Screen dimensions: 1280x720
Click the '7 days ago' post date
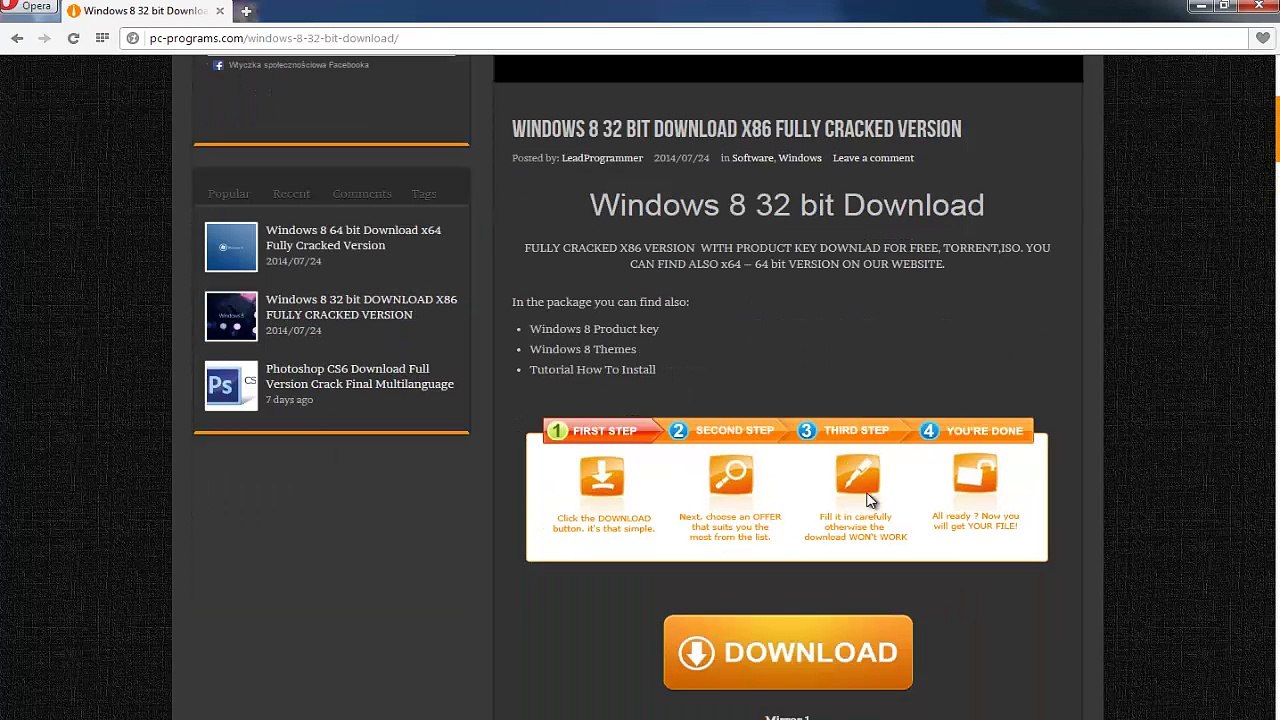point(289,400)
